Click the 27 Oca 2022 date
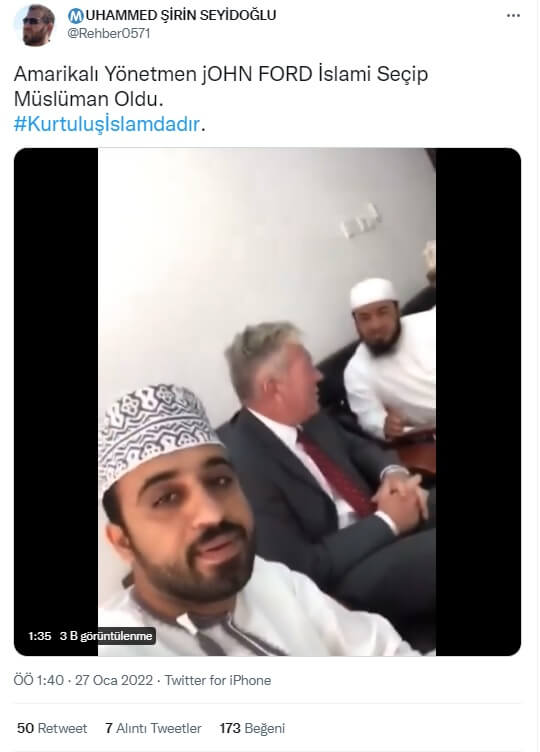 point(114,680)
